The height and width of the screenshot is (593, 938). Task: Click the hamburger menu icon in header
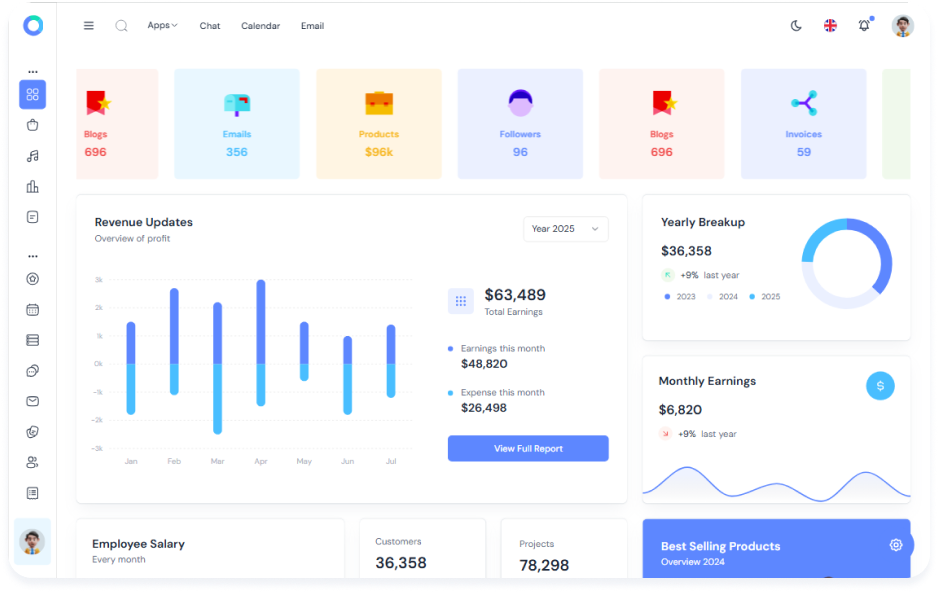[x=89, y=26]
